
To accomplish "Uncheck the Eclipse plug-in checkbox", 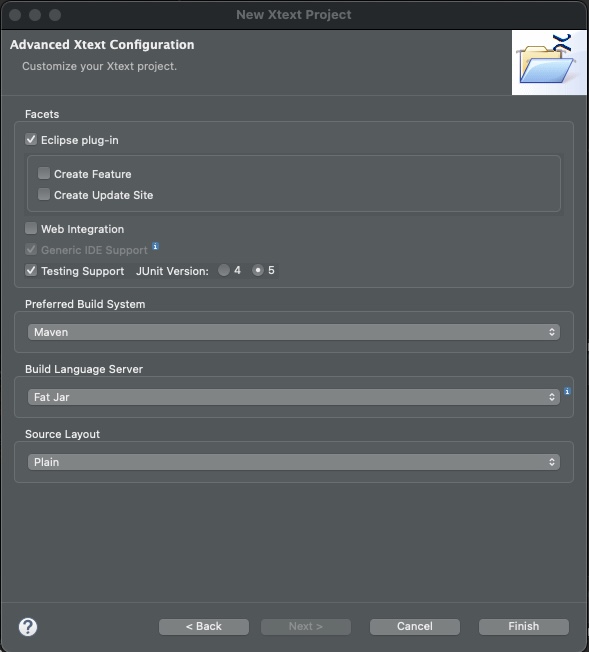I will [31, 139].
